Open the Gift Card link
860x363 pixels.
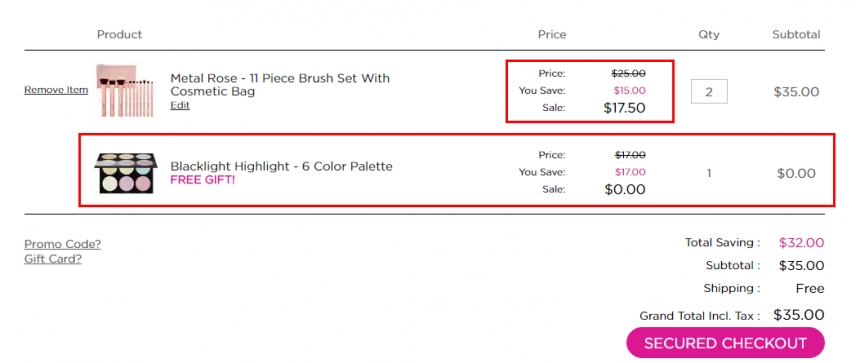point(53,259)
